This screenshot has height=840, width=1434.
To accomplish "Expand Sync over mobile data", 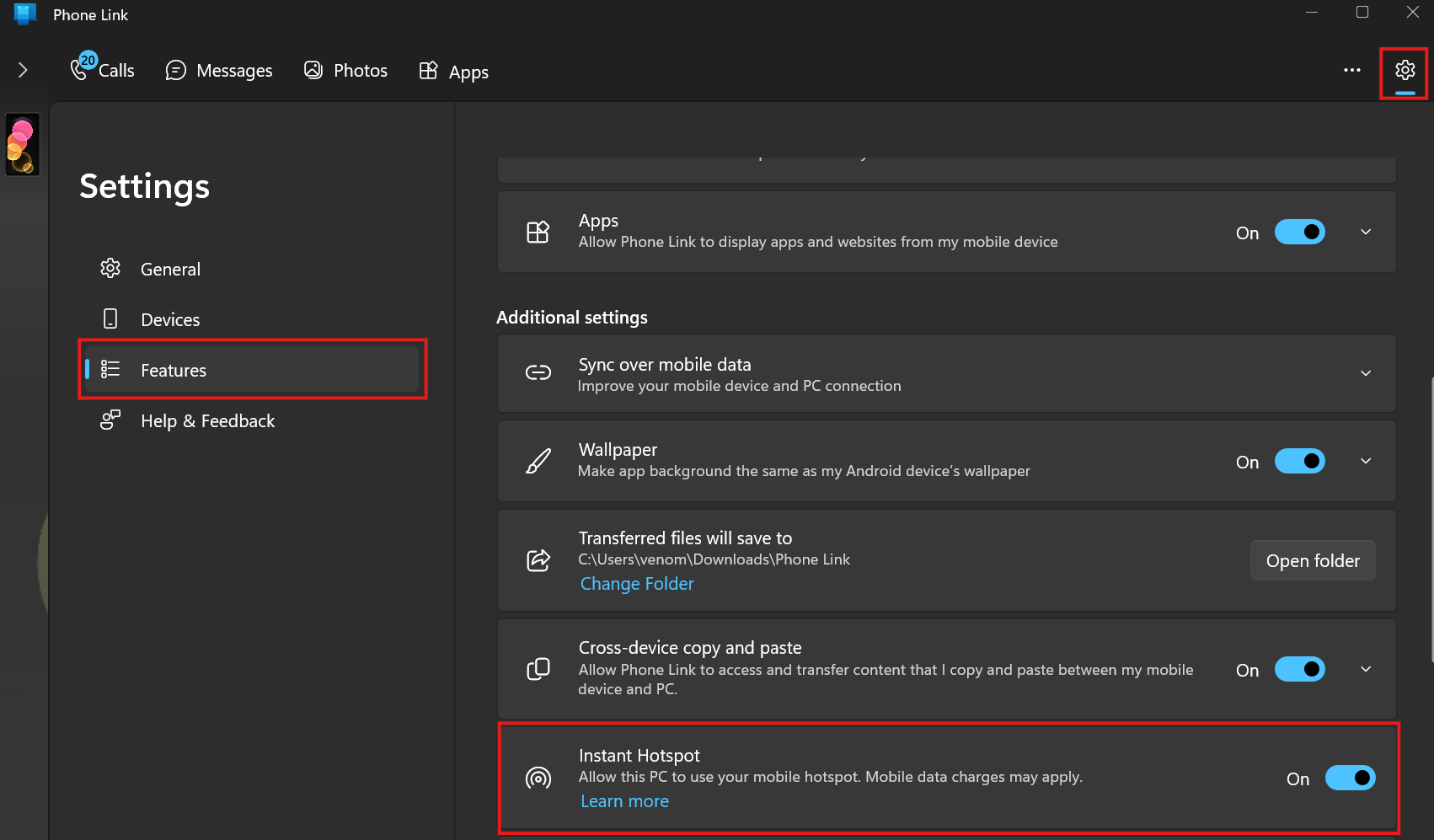I will pyautogui.click(x=1366, y=373).
